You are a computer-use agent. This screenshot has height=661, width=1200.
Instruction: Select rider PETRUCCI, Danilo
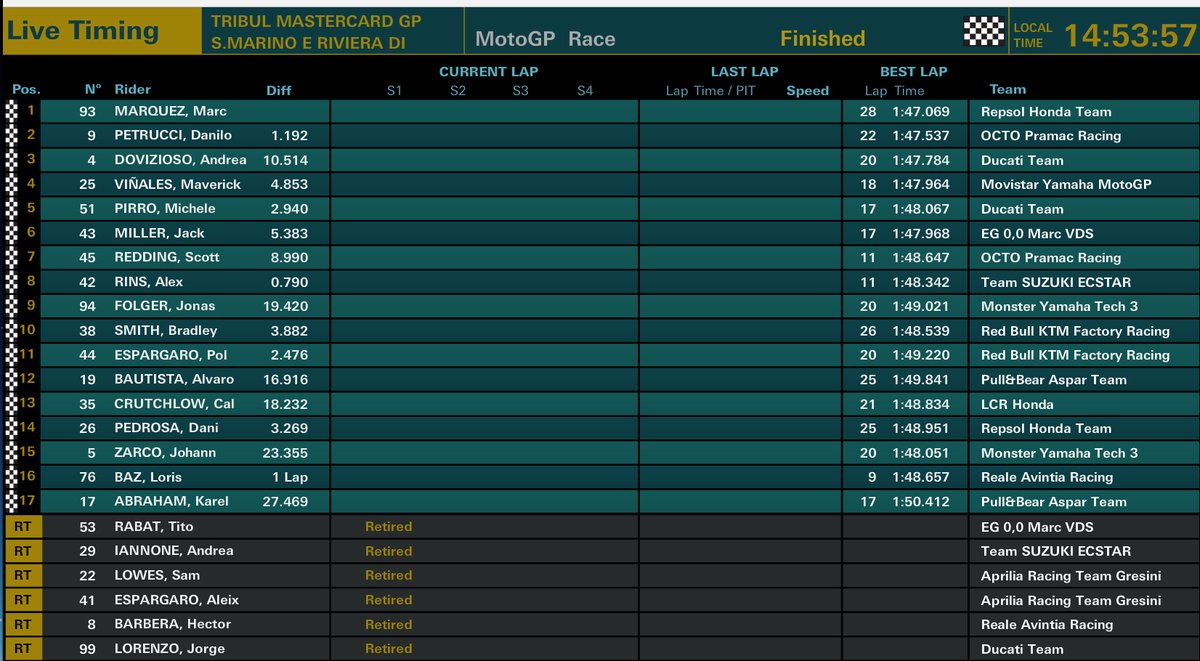click(x=173, y=135)
